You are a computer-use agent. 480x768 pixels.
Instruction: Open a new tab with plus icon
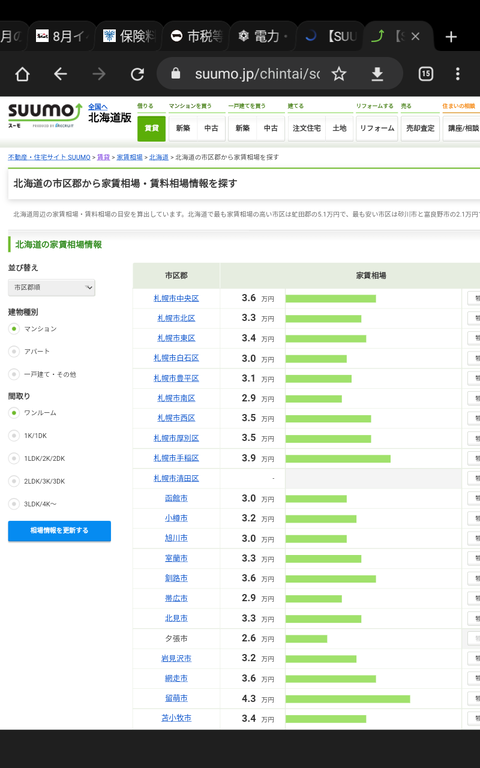tap(451, 37)
